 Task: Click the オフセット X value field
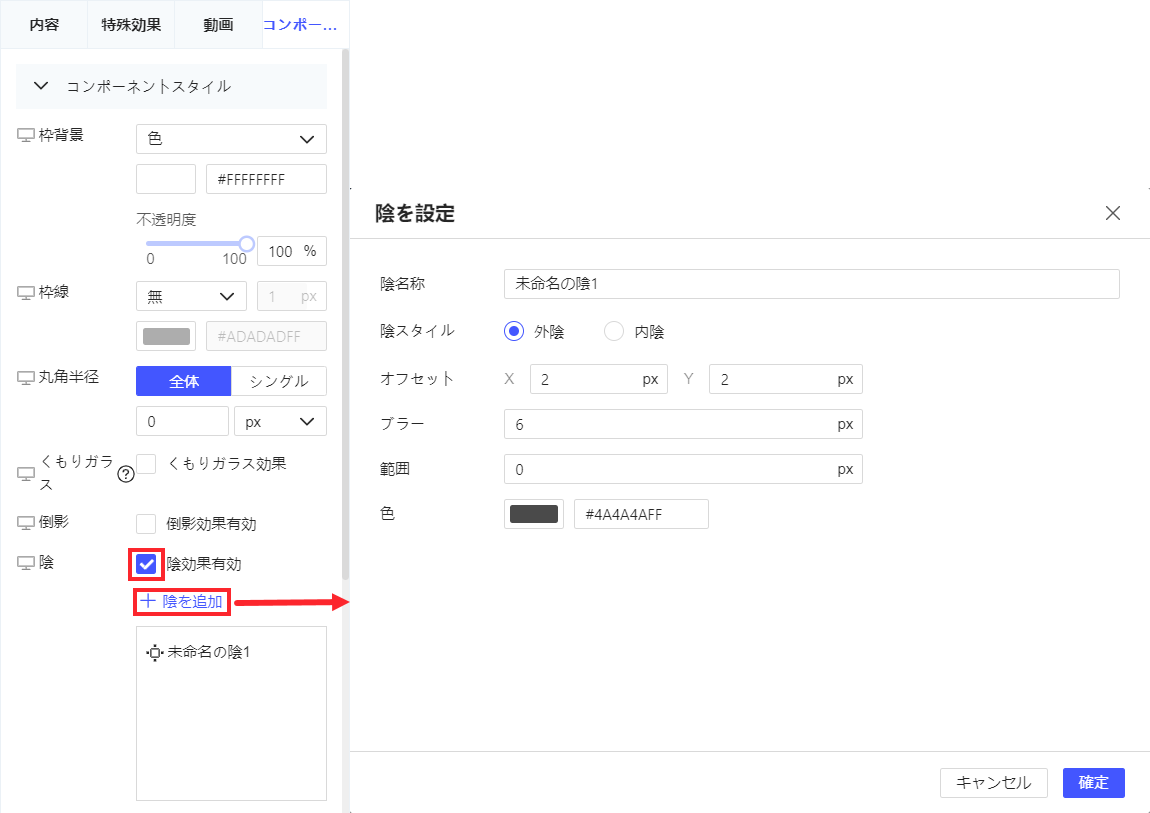click(x=598, y=379)
